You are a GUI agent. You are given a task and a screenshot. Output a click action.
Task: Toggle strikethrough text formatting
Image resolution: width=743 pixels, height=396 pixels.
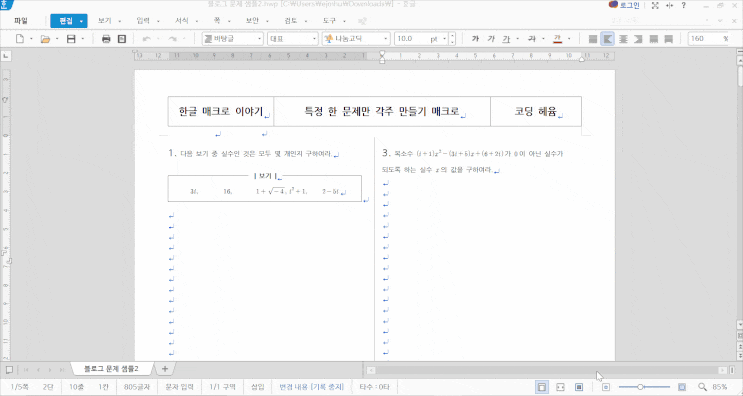pyautogui.click(x=532, y=39)
